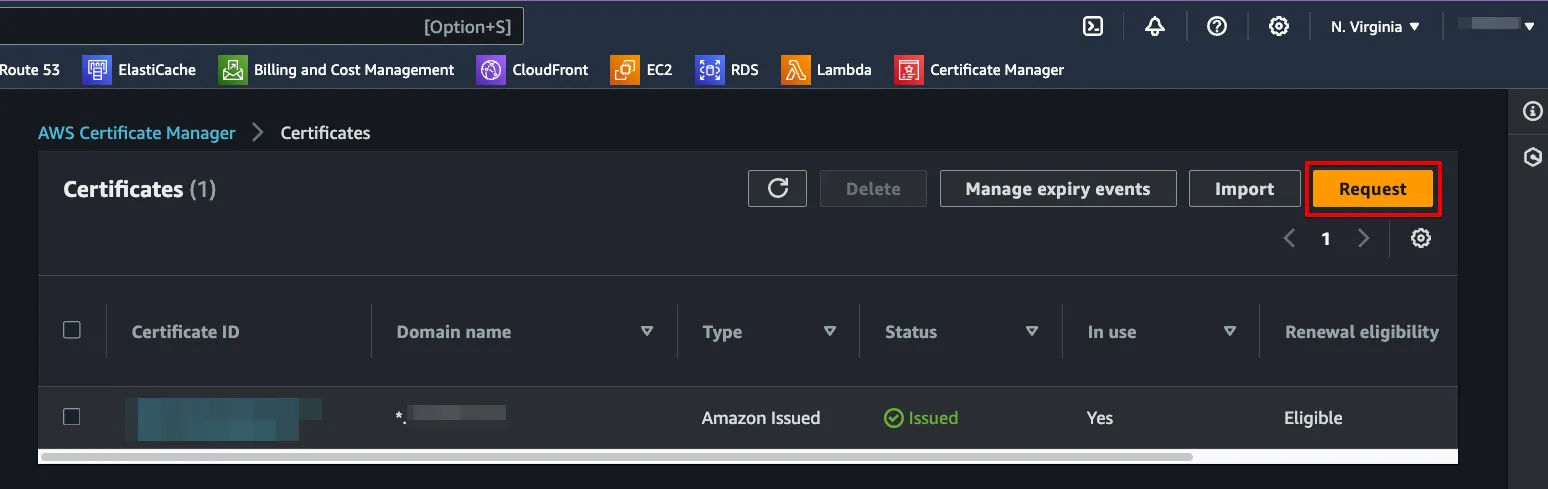Viewport: 1548px width, 489px height.
Task: Click the green Issued status icon
Action: click(x=894, y=418)
